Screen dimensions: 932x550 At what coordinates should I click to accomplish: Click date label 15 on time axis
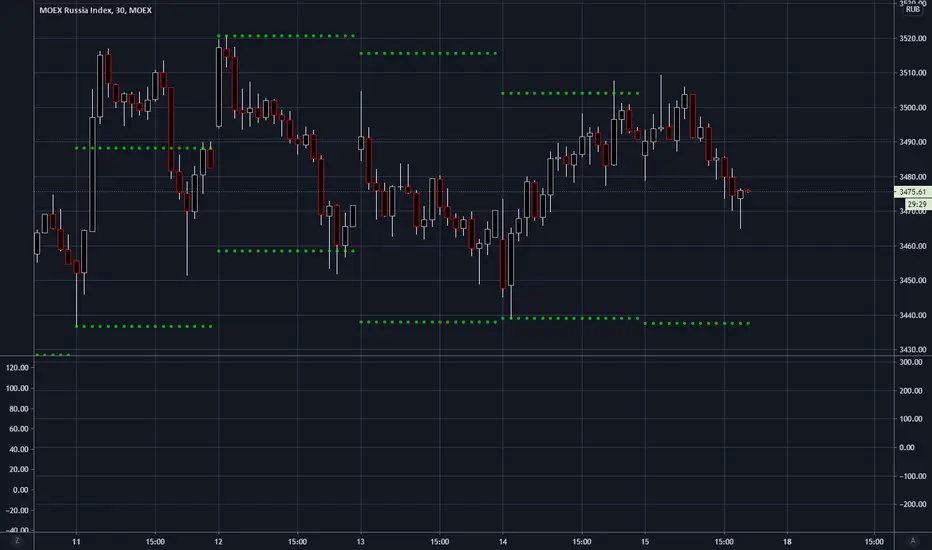point(645,542)
